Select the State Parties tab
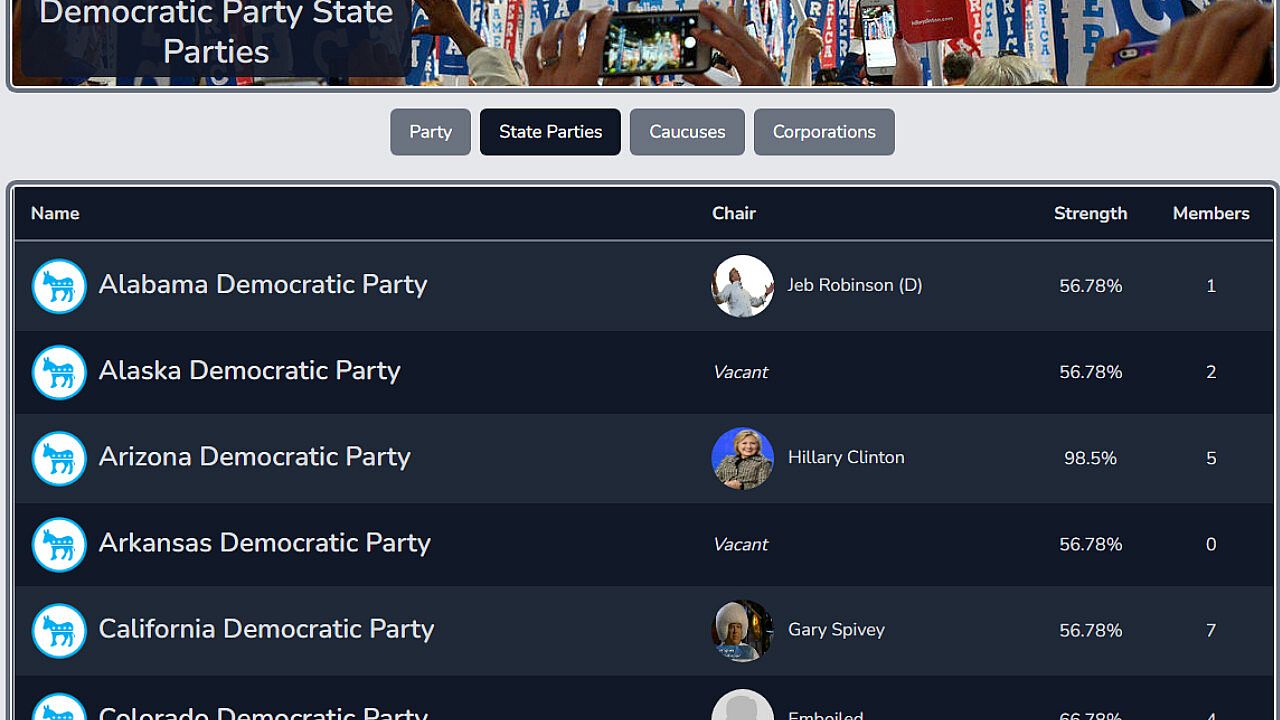The width and height of the screenshot is (1280, 720). coord(550,132)
